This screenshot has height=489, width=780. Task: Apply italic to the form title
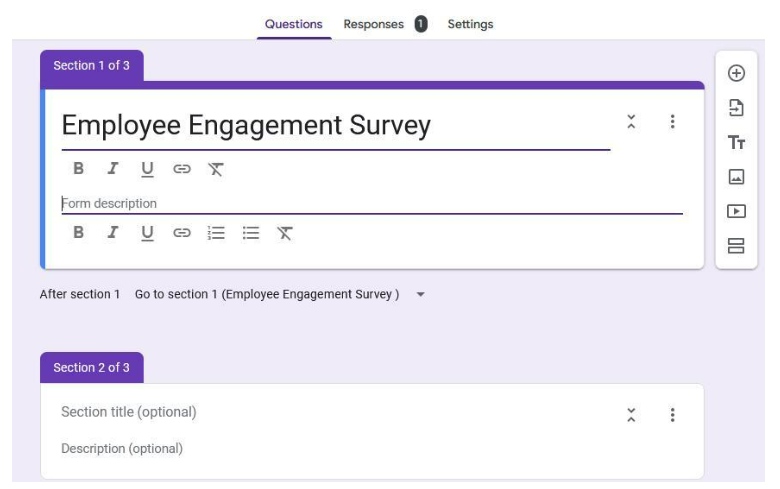(x=113, y=169)
